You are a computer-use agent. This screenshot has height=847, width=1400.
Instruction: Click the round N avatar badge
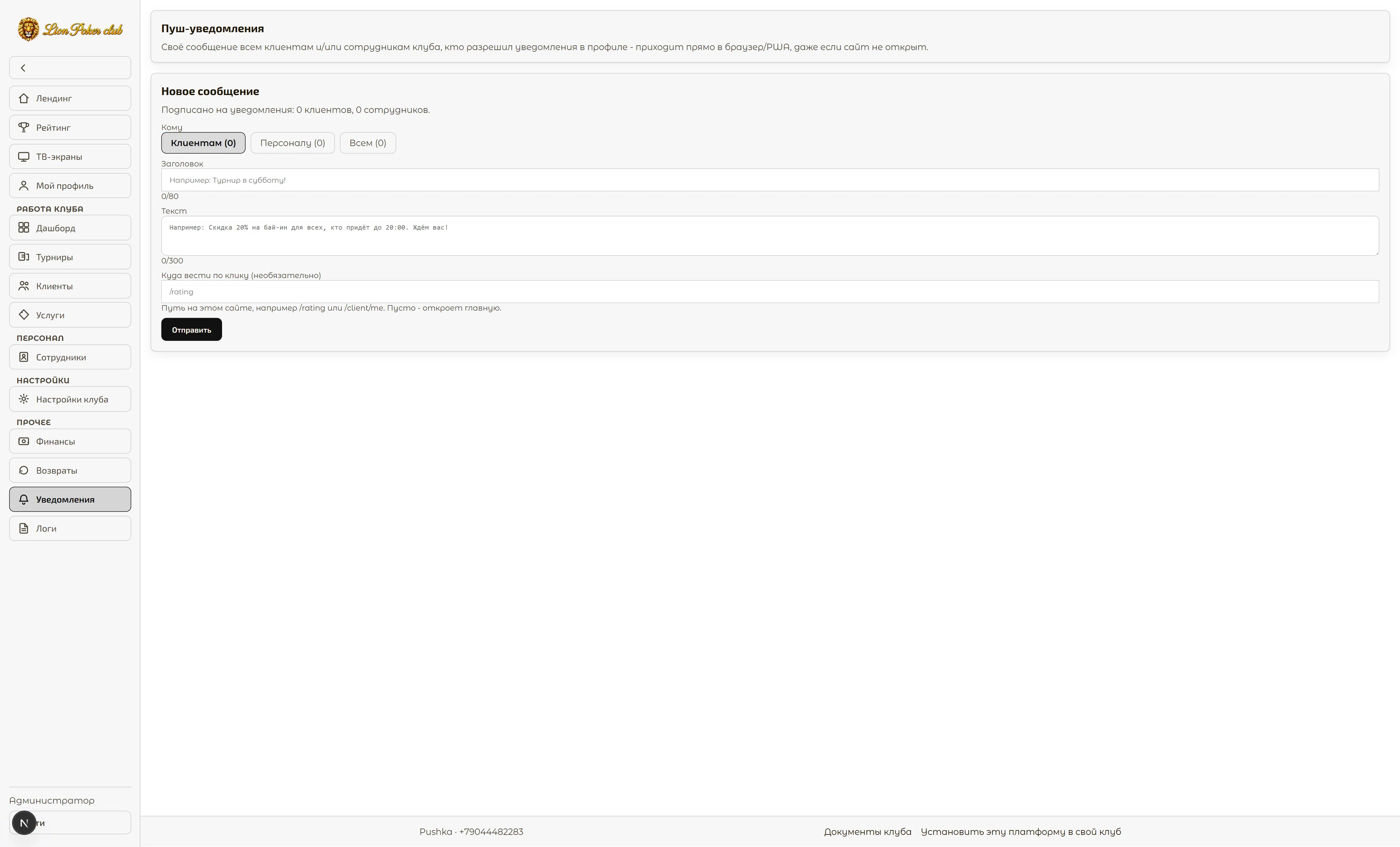[x=24, y=822]
